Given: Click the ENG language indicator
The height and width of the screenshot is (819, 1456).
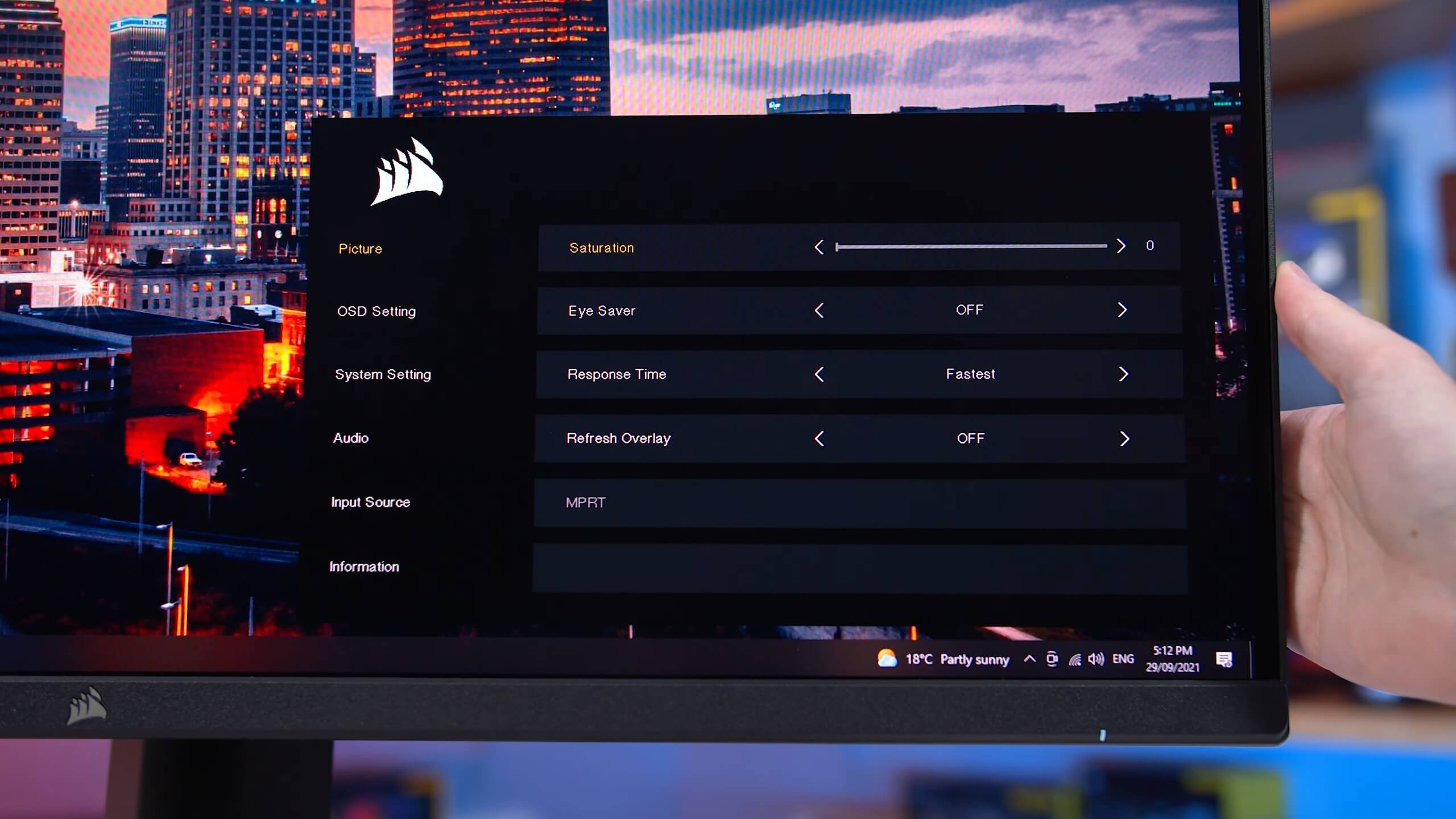Looking at the screenshot, I should 1123,659.
